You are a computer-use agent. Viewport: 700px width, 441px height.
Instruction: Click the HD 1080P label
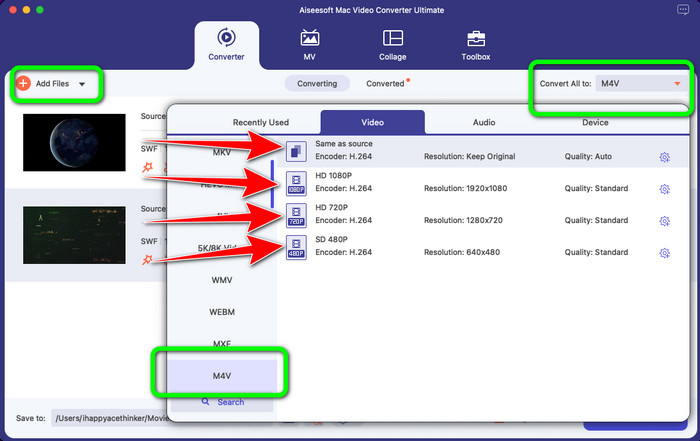tap(333, 175)
